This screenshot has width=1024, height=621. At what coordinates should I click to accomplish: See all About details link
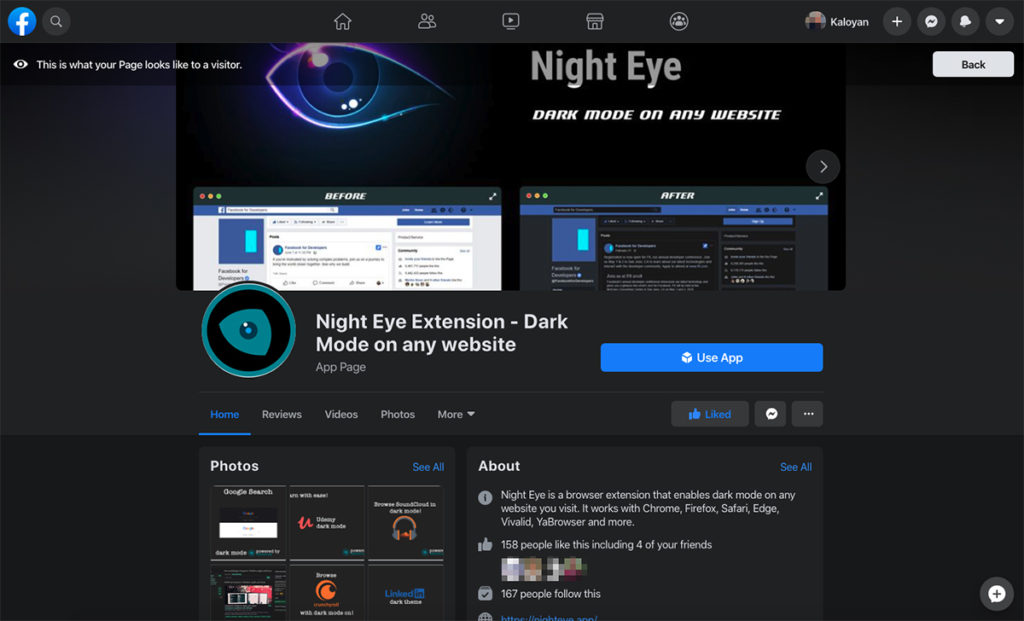tap(796, 467)
